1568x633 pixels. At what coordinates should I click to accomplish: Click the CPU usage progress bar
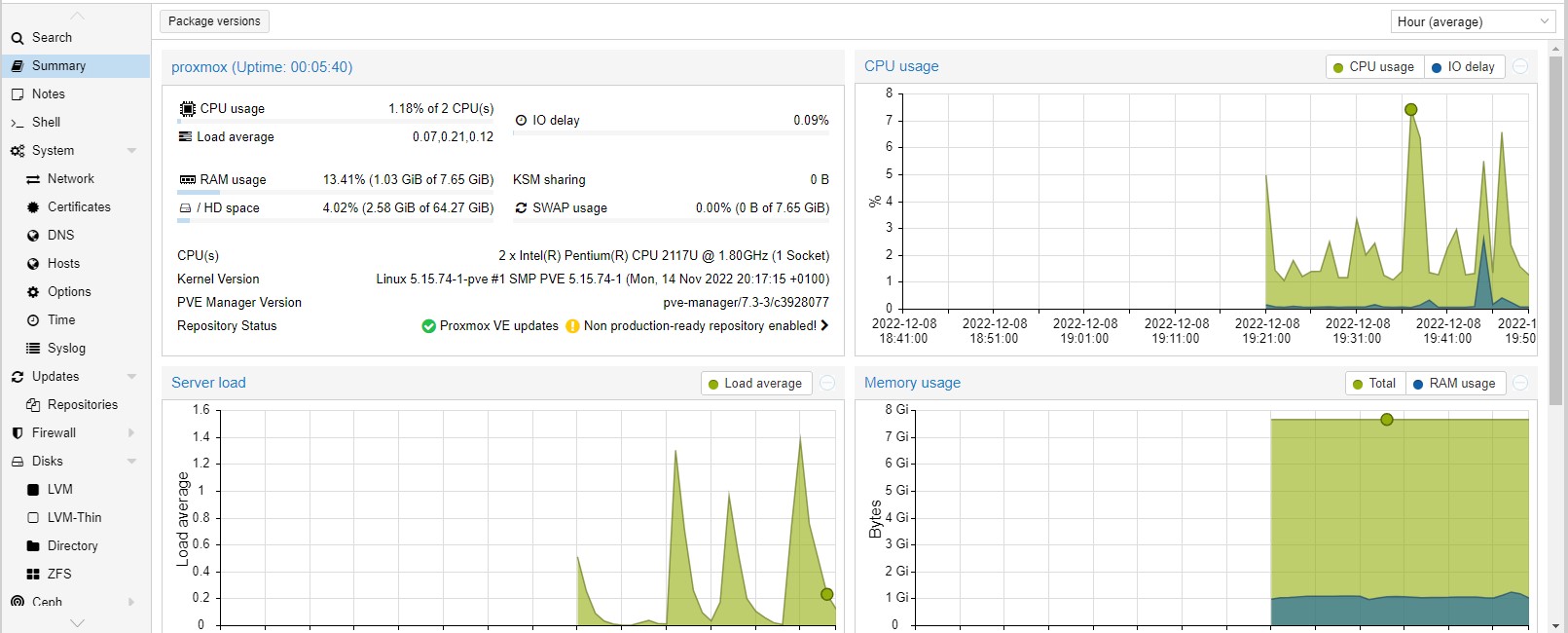point(336,122)
